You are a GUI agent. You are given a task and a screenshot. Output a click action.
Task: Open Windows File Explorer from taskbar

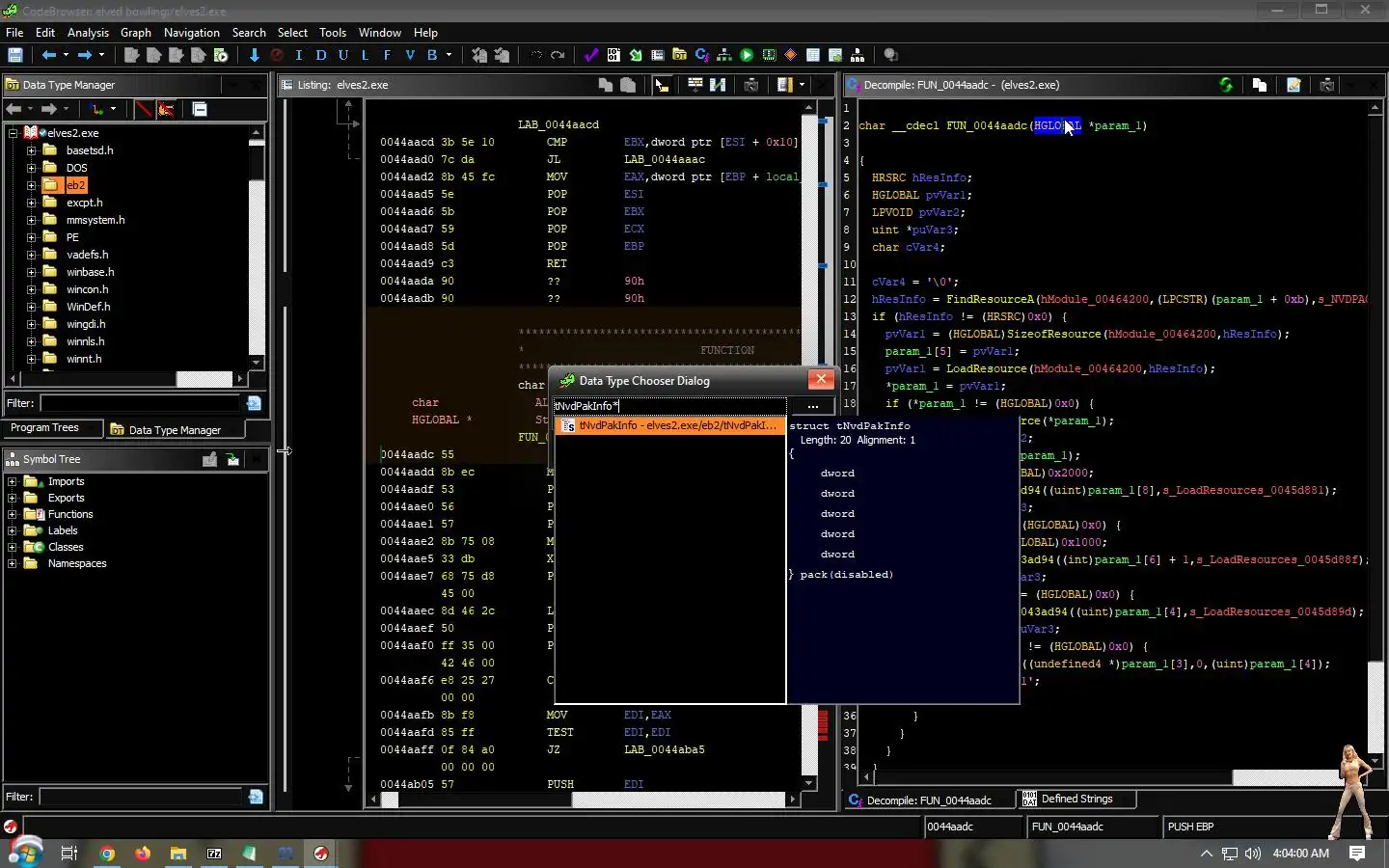178,854
